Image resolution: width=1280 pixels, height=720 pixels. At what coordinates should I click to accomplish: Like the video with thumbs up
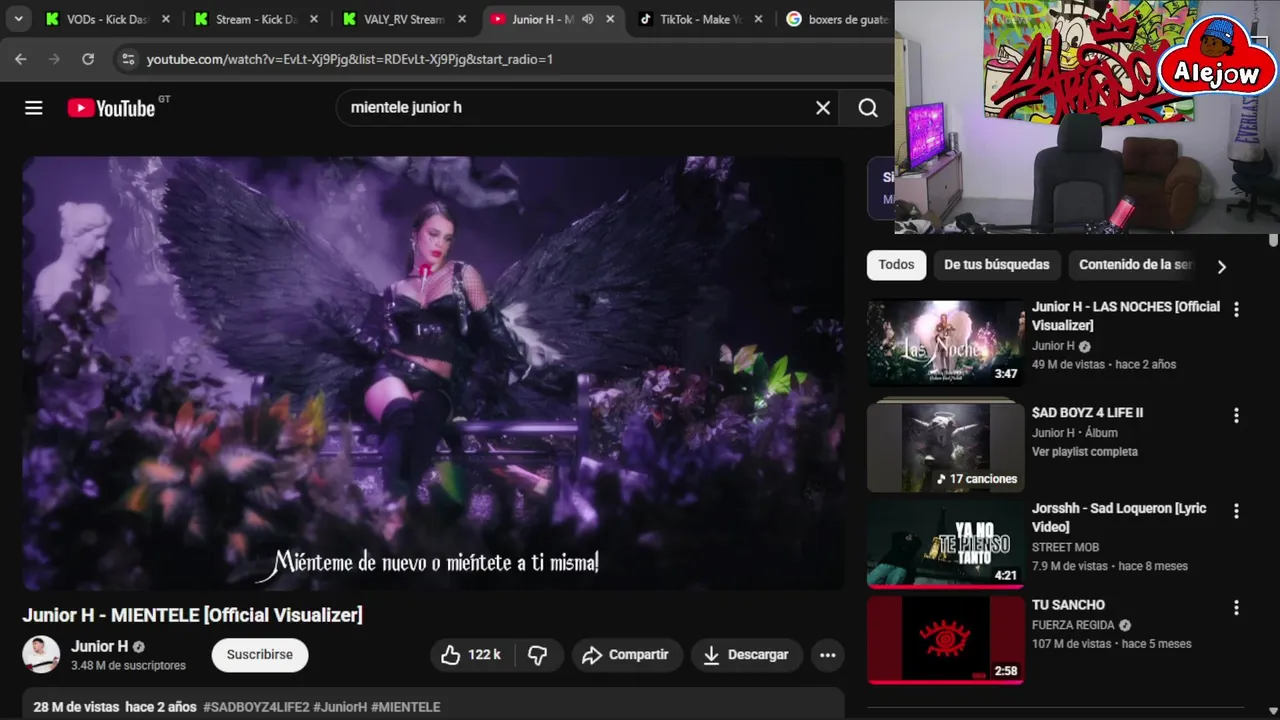click(471, 655)
